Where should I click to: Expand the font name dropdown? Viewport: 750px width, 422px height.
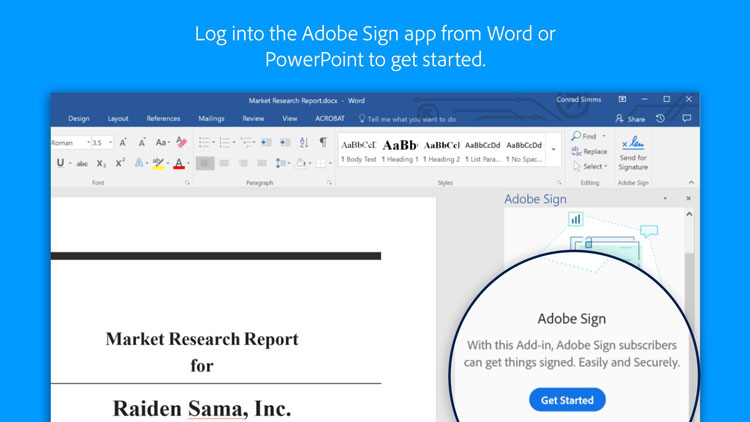pyautogui.click(x=88, y=143)
